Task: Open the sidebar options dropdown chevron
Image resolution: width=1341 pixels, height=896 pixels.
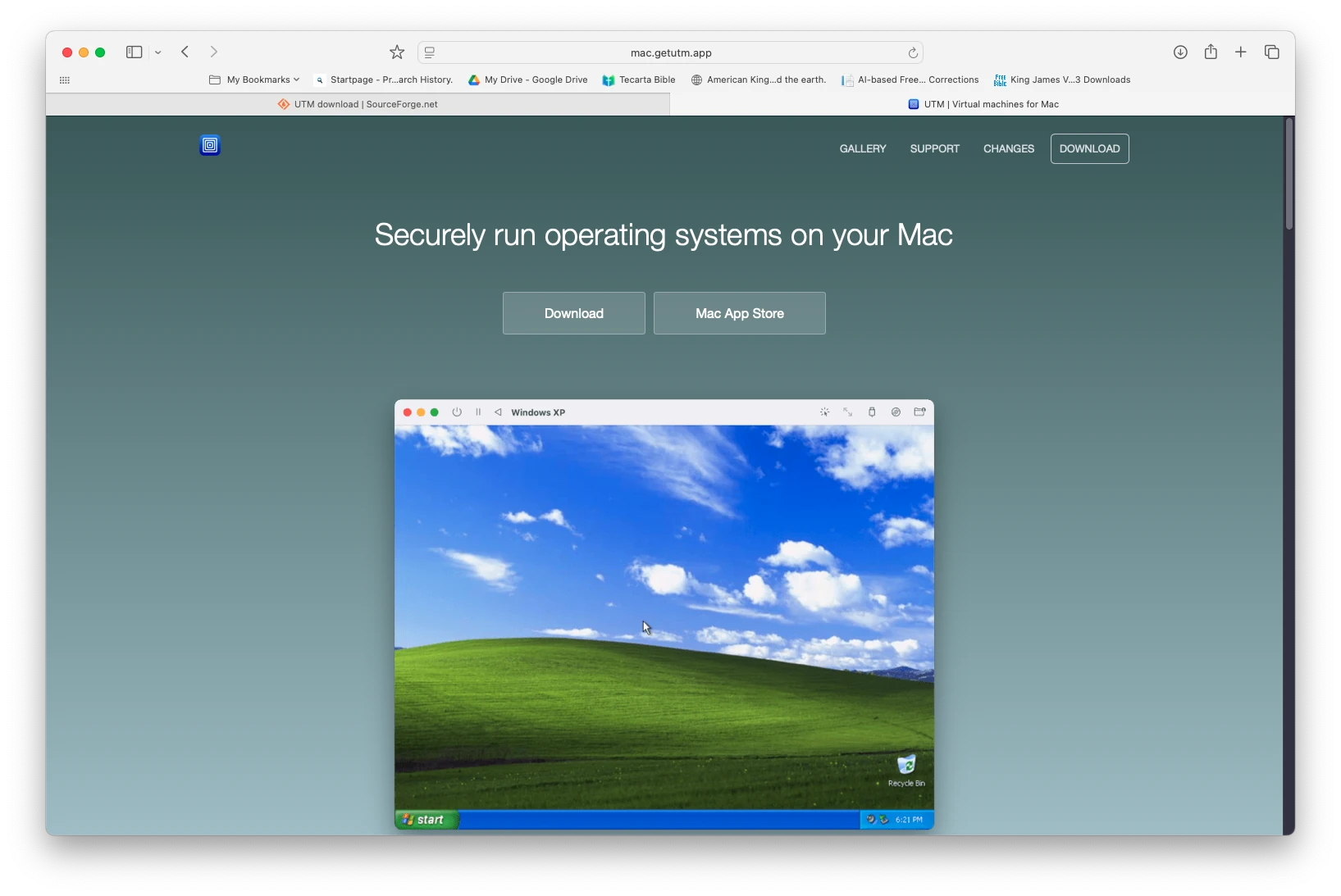Action: point(158,52)
